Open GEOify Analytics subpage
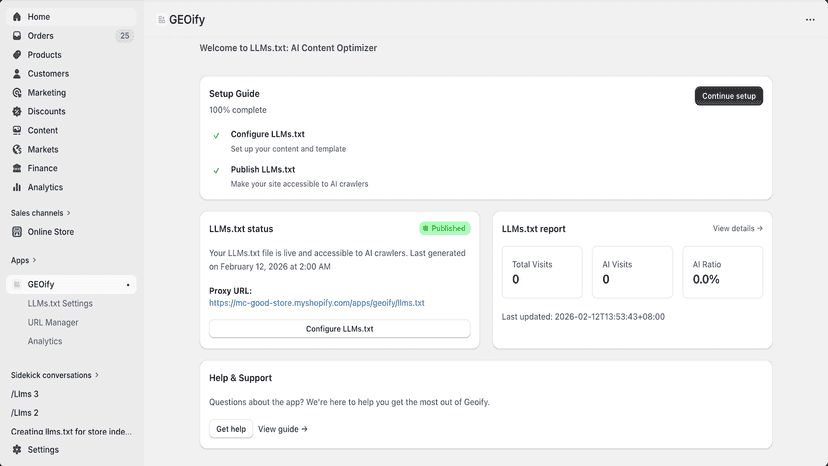Screen dimensions: 828x466 (45, 341)
